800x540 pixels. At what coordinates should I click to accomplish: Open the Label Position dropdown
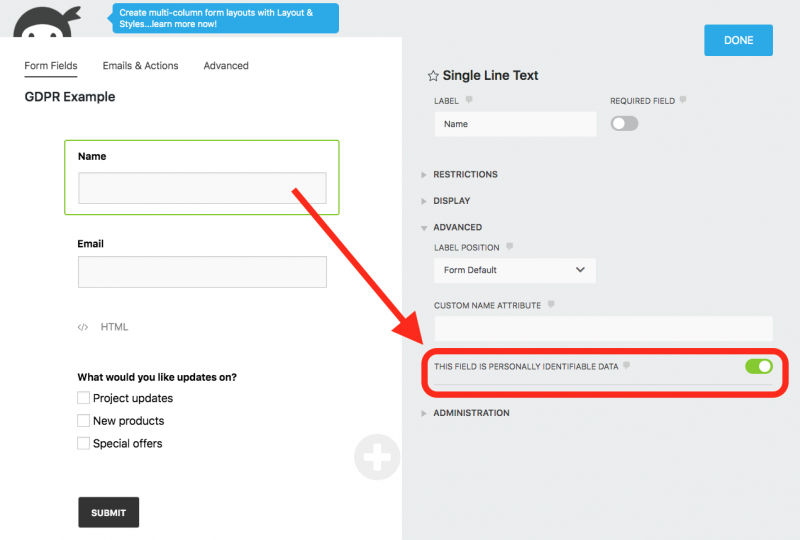[x=515, y=270]
